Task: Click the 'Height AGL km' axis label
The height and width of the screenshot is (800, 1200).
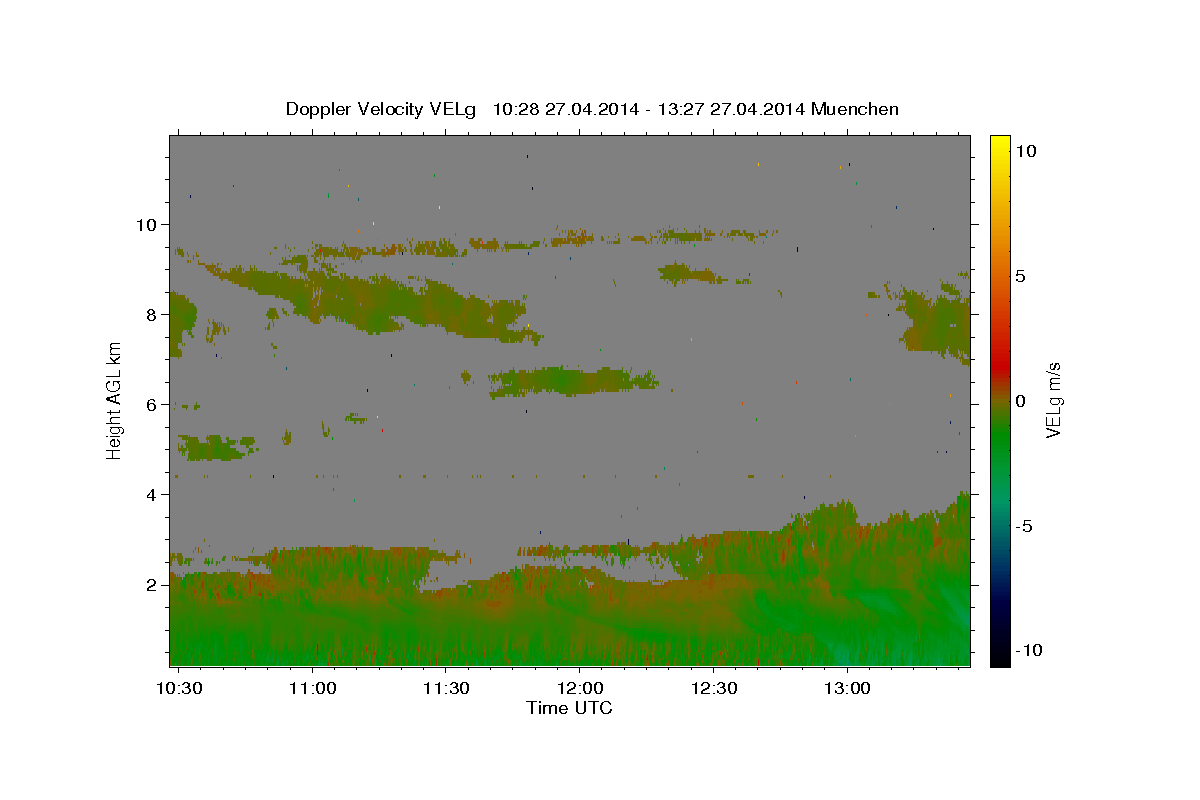Action: pos(115,400)
